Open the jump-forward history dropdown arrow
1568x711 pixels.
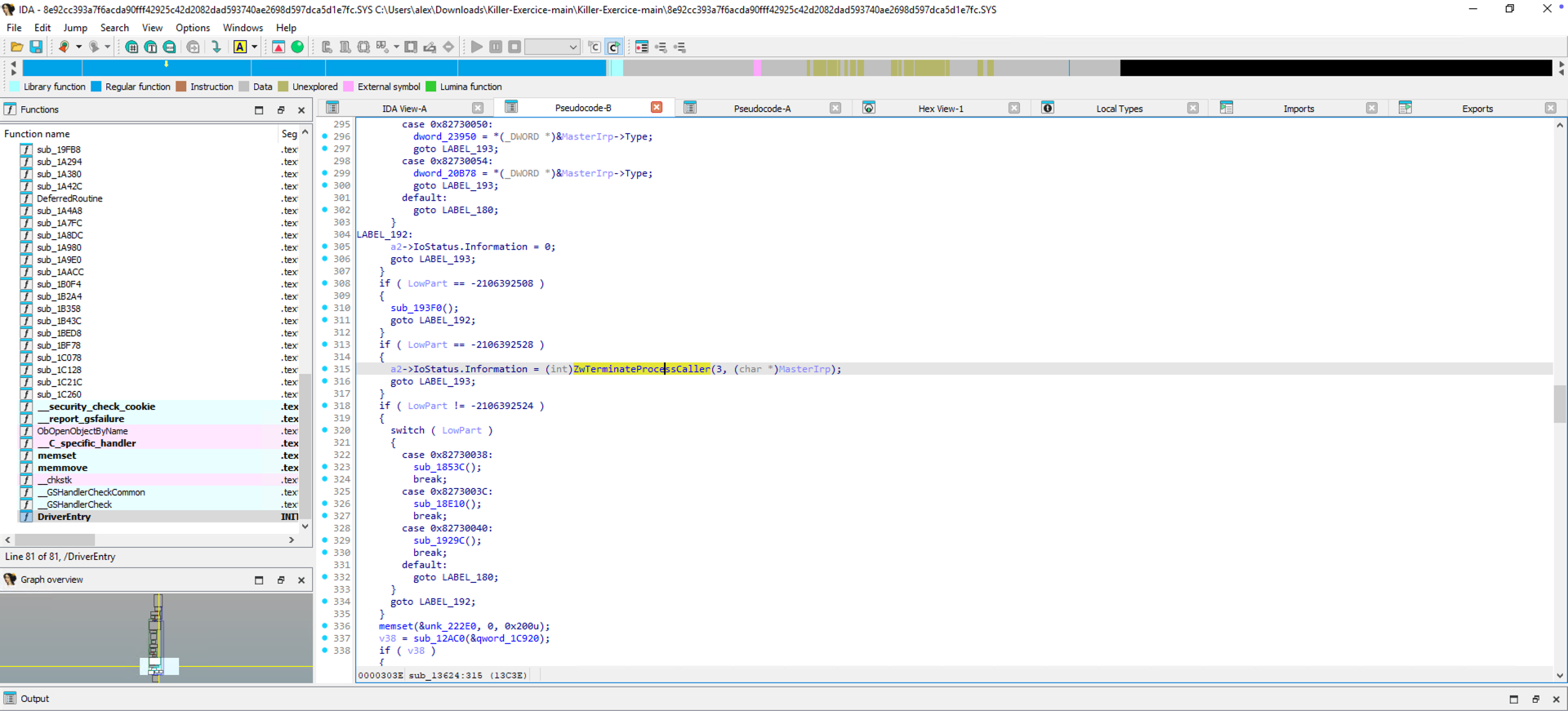[x=107, y=47]
